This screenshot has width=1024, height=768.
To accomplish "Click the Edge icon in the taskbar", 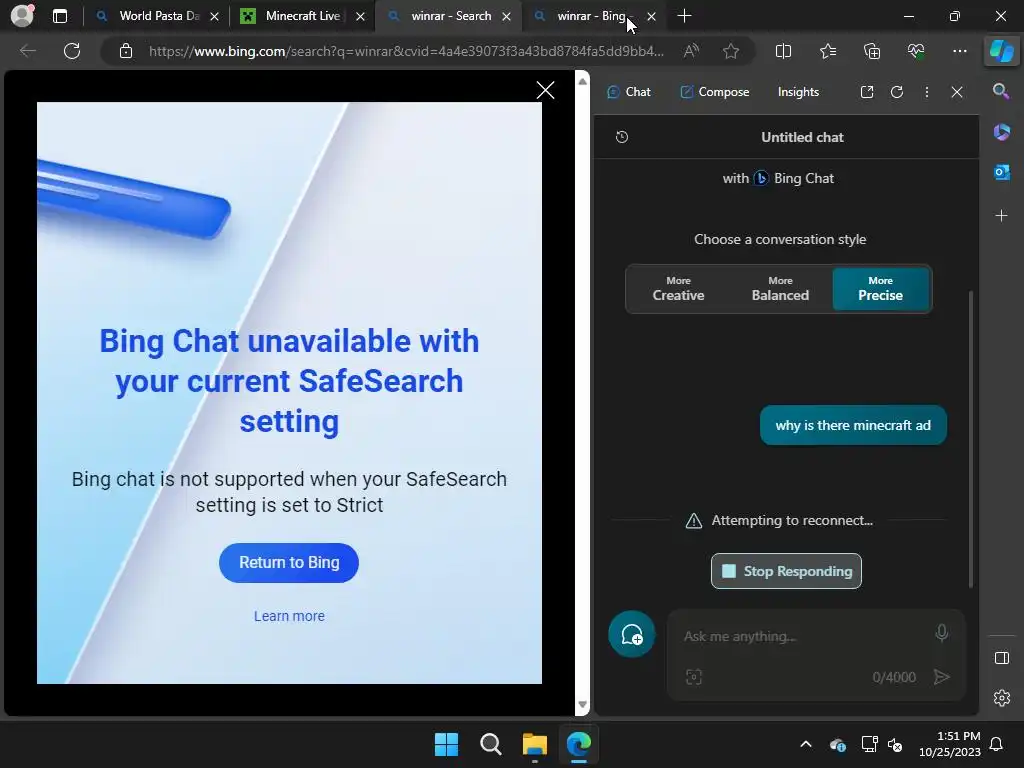I will (579, 744).
